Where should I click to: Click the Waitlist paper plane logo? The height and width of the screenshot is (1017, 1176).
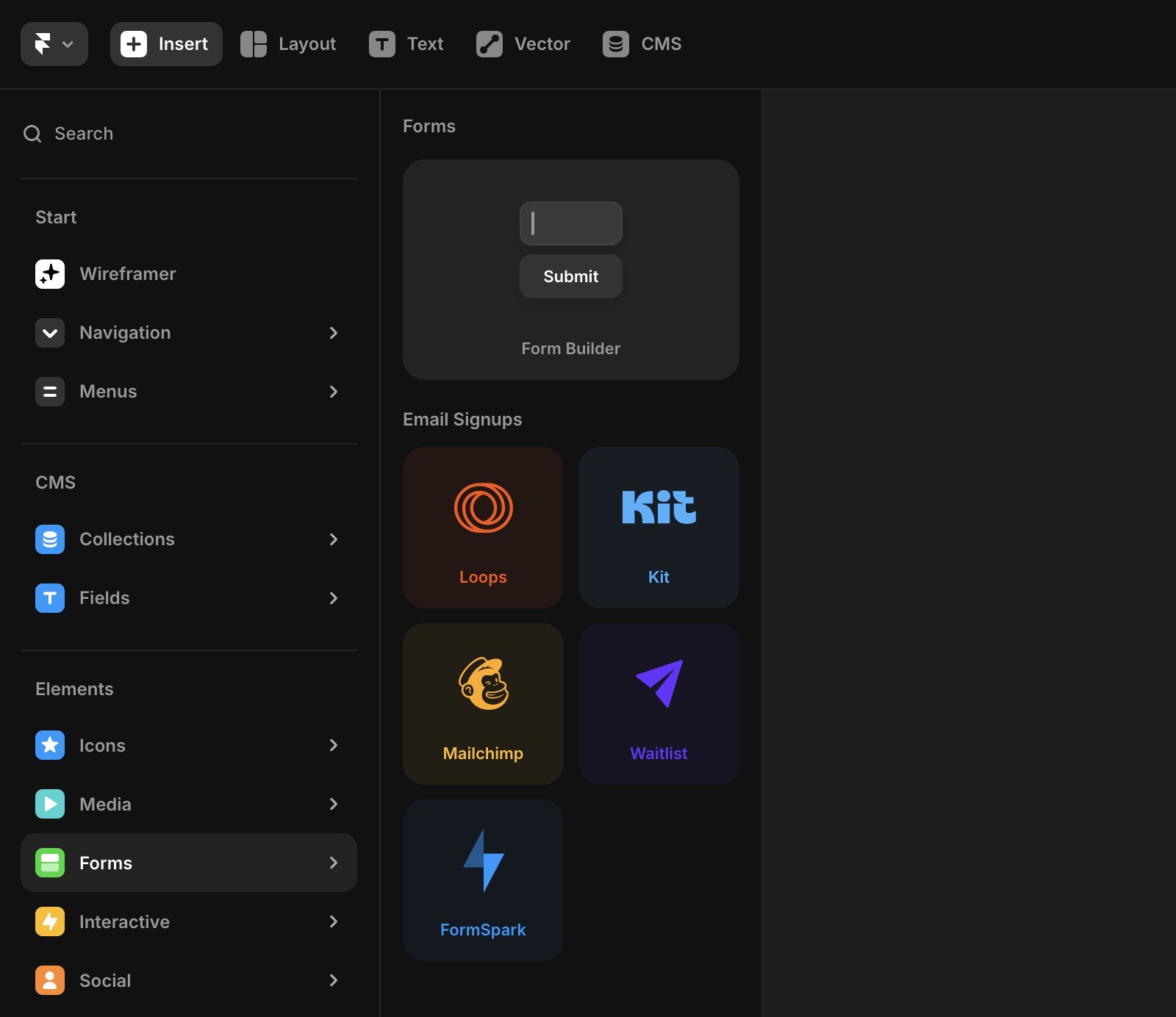(x=659, y=683)
